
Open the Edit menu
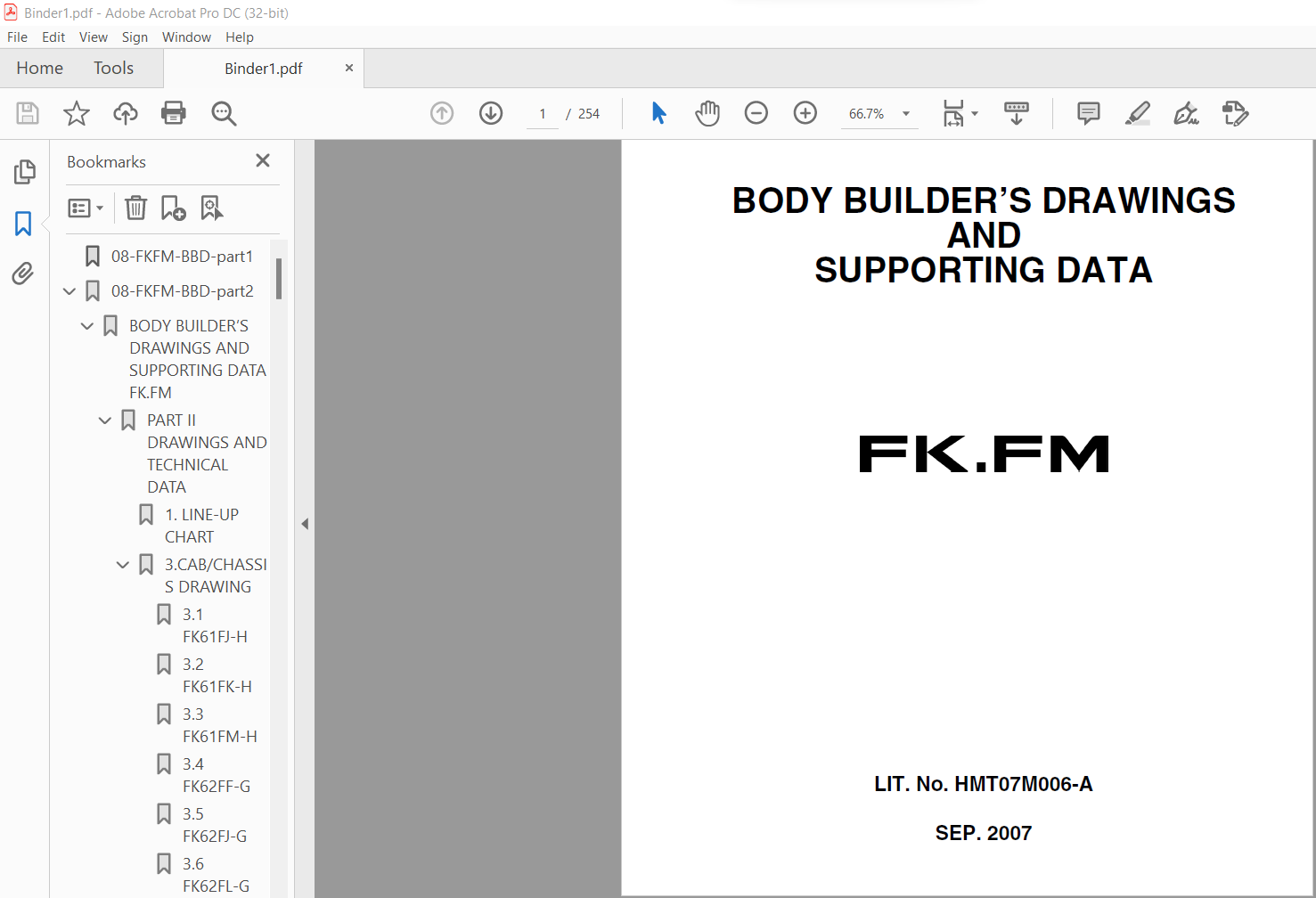click(53, 37)
